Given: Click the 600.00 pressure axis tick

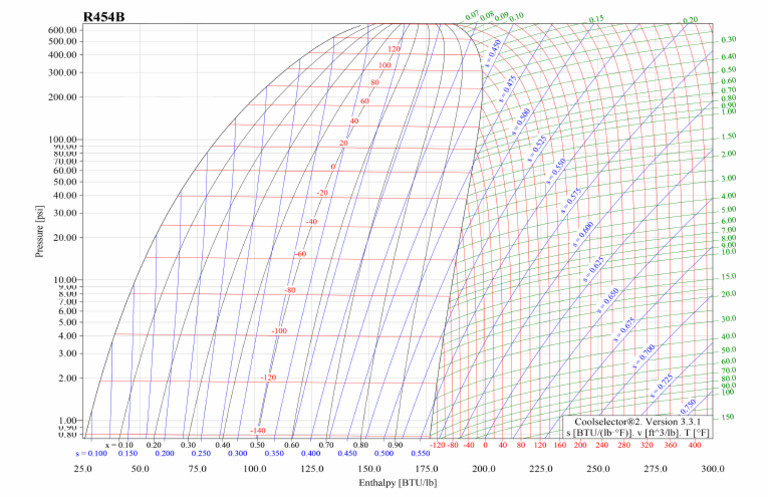Looking at the screenshot, I should (62, 30).
